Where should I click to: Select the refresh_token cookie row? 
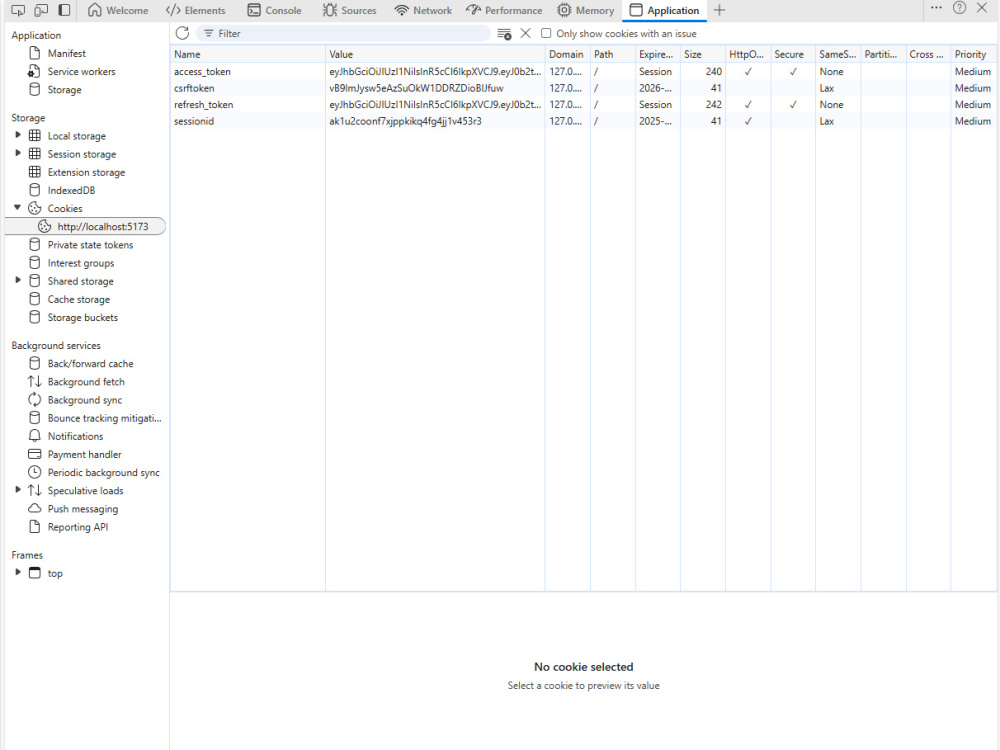pos(583,105)
